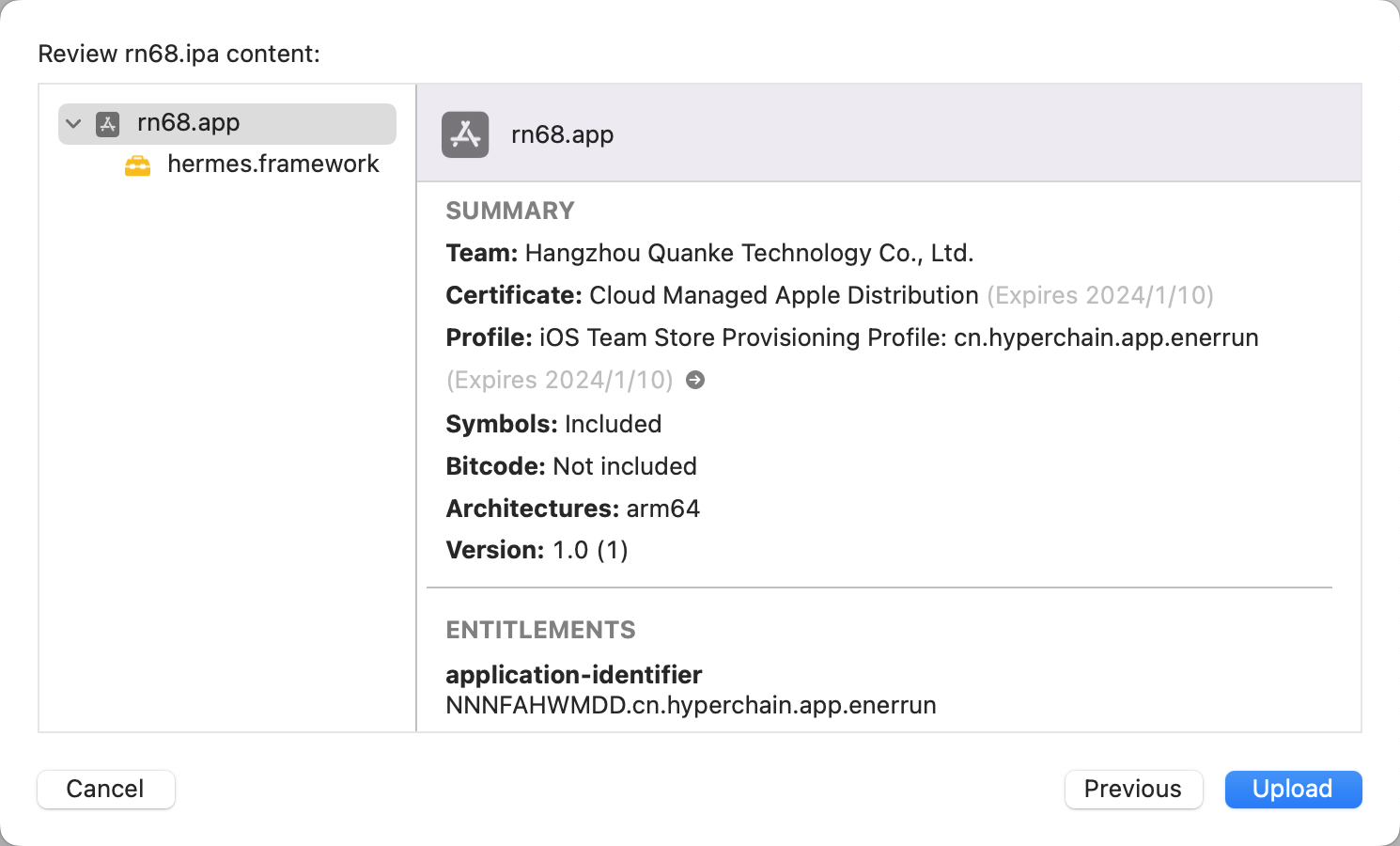Click the rn68.app header title

(562, 134)
